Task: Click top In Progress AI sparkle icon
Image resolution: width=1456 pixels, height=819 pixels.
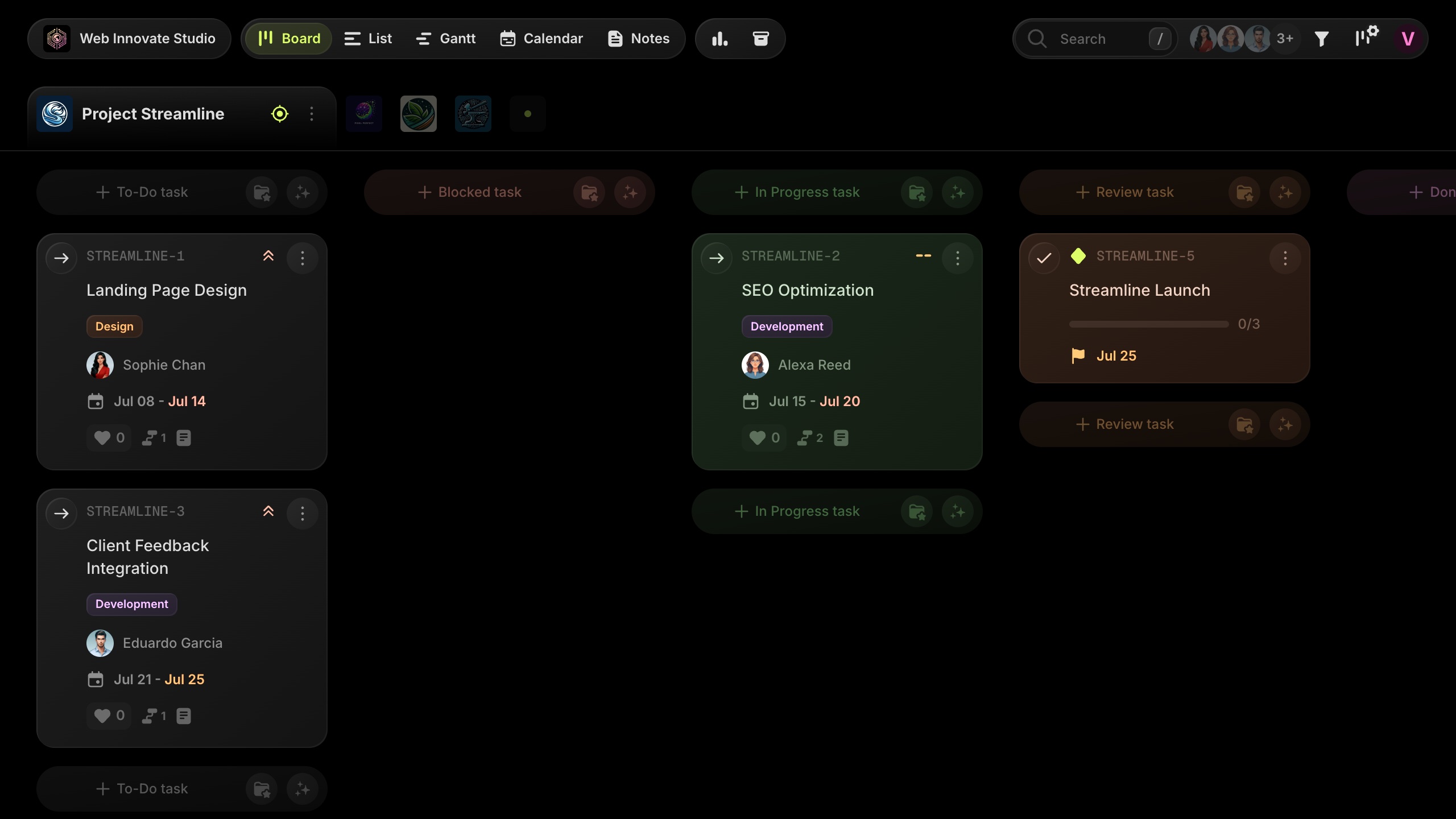Action: coord(958,193)
